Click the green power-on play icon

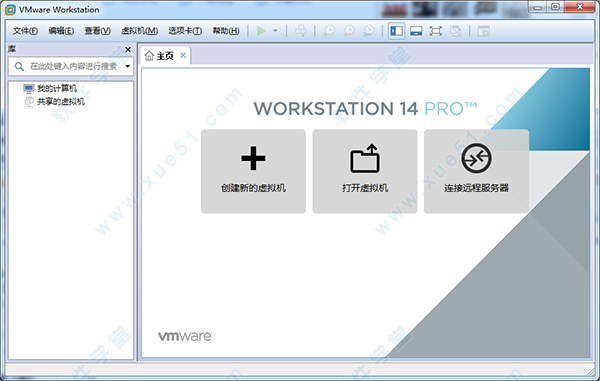pyautogui.click(x=261, y=31)
